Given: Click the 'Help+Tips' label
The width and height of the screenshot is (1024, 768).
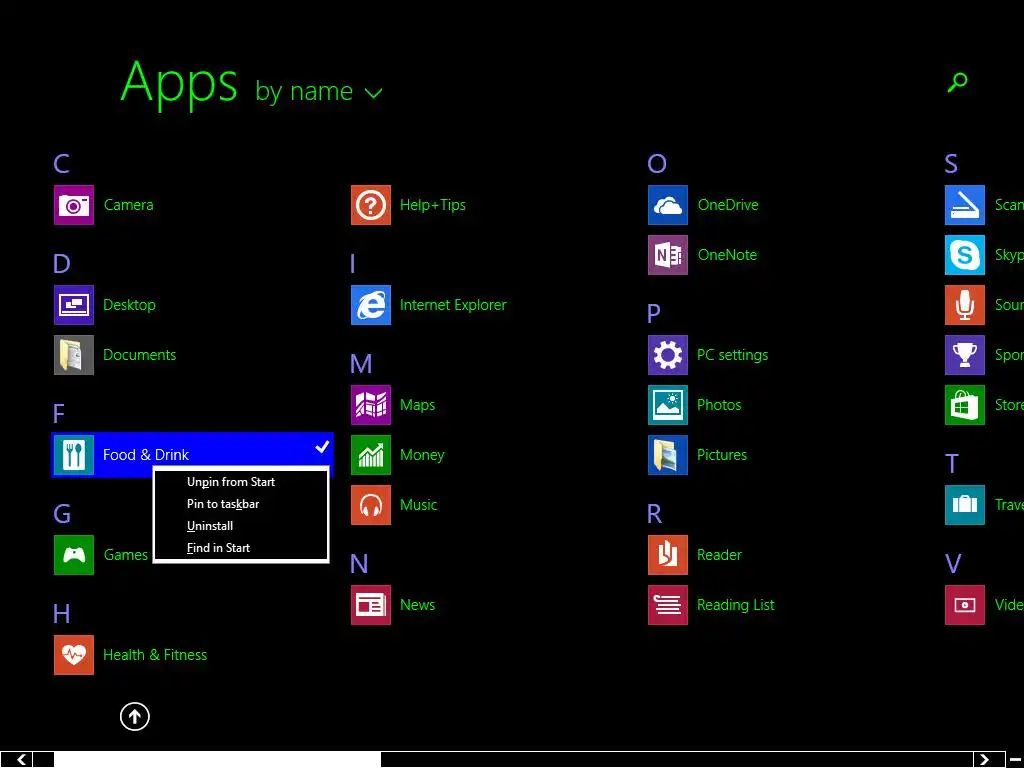Looking at the screenshot, I should [x=433, y=205].
